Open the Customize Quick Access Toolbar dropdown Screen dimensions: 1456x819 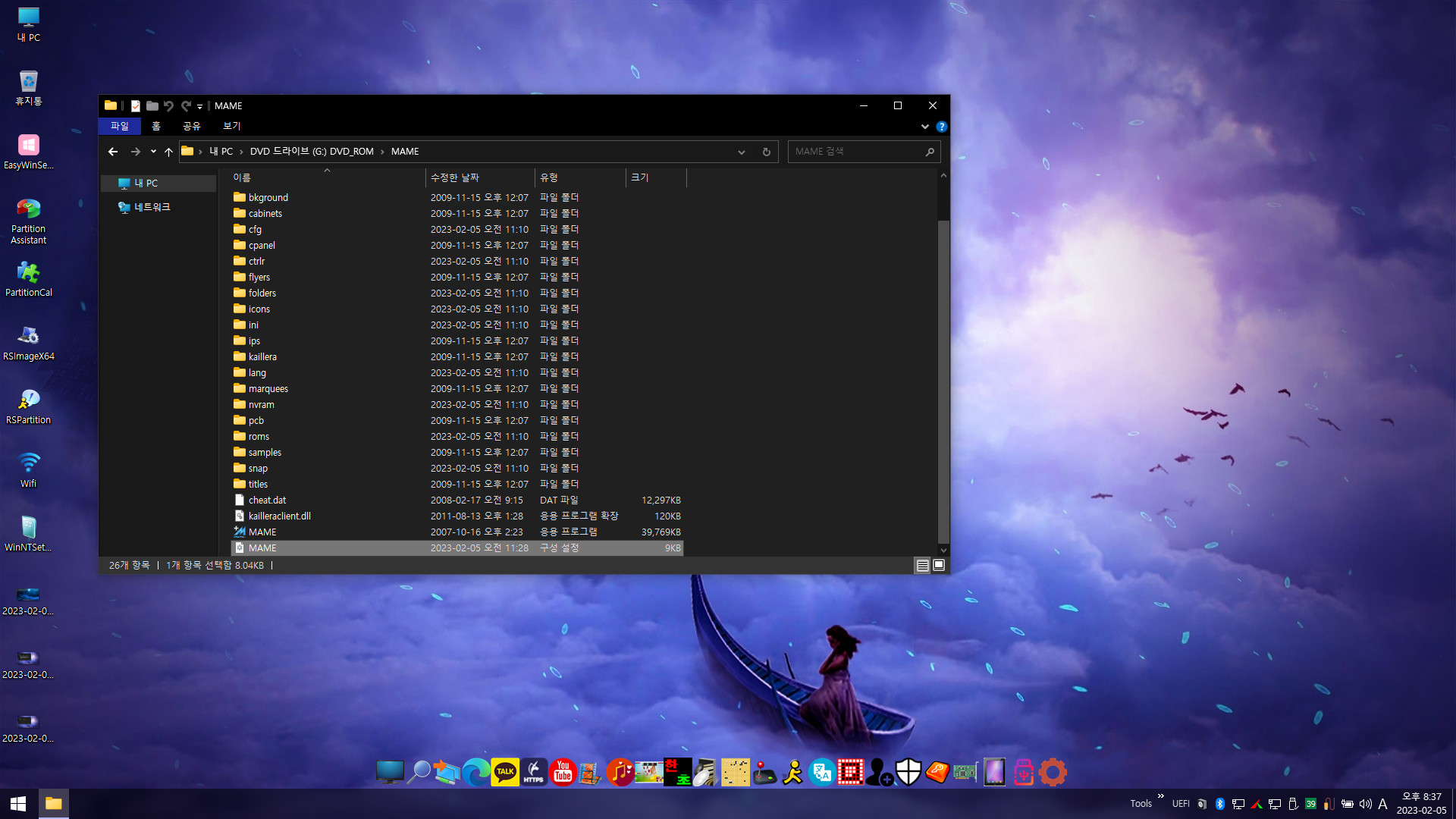(x=200, y=106)
